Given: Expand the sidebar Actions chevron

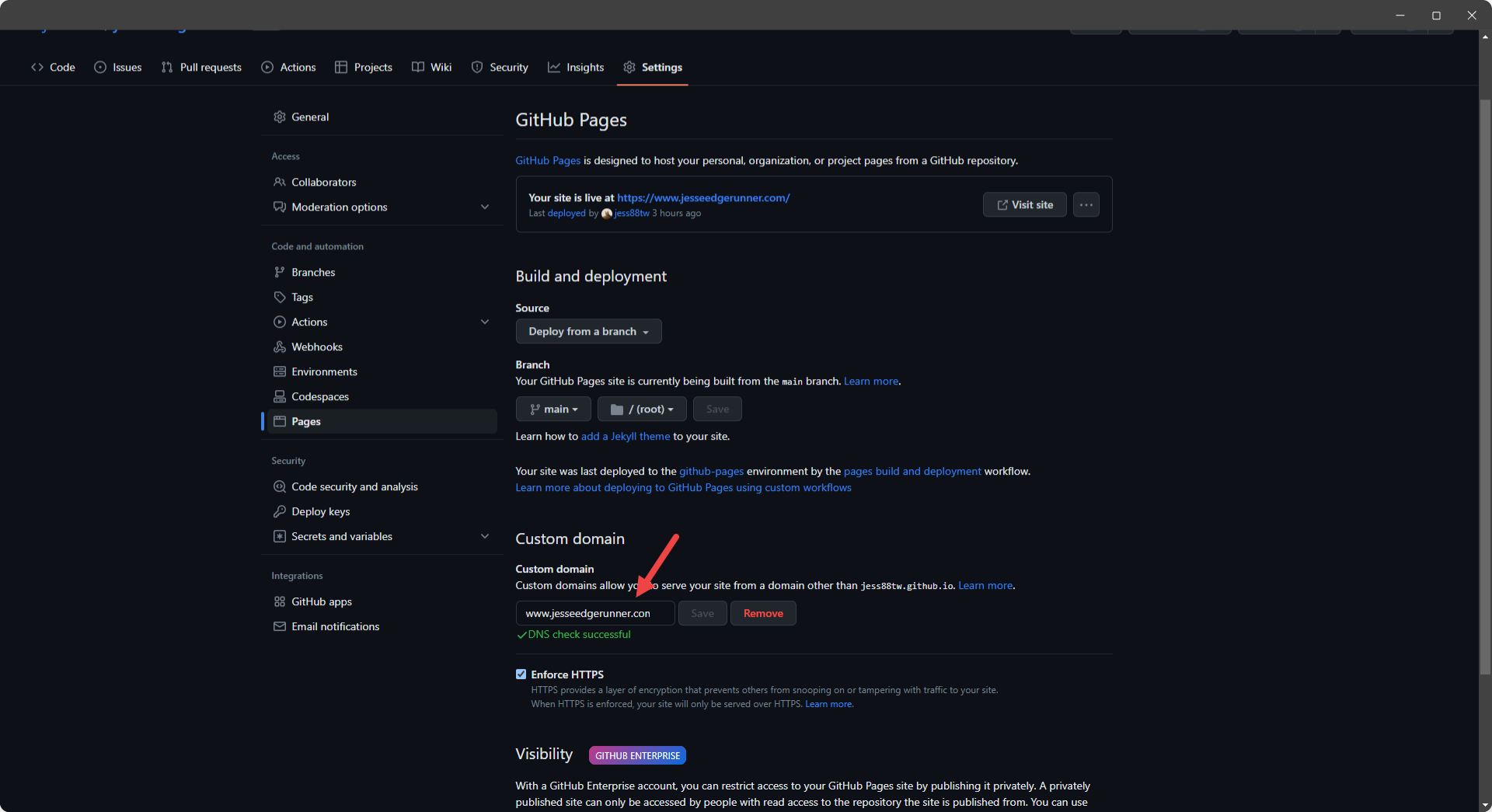Looking at the screenshot, I should click(x=485, y=322).
